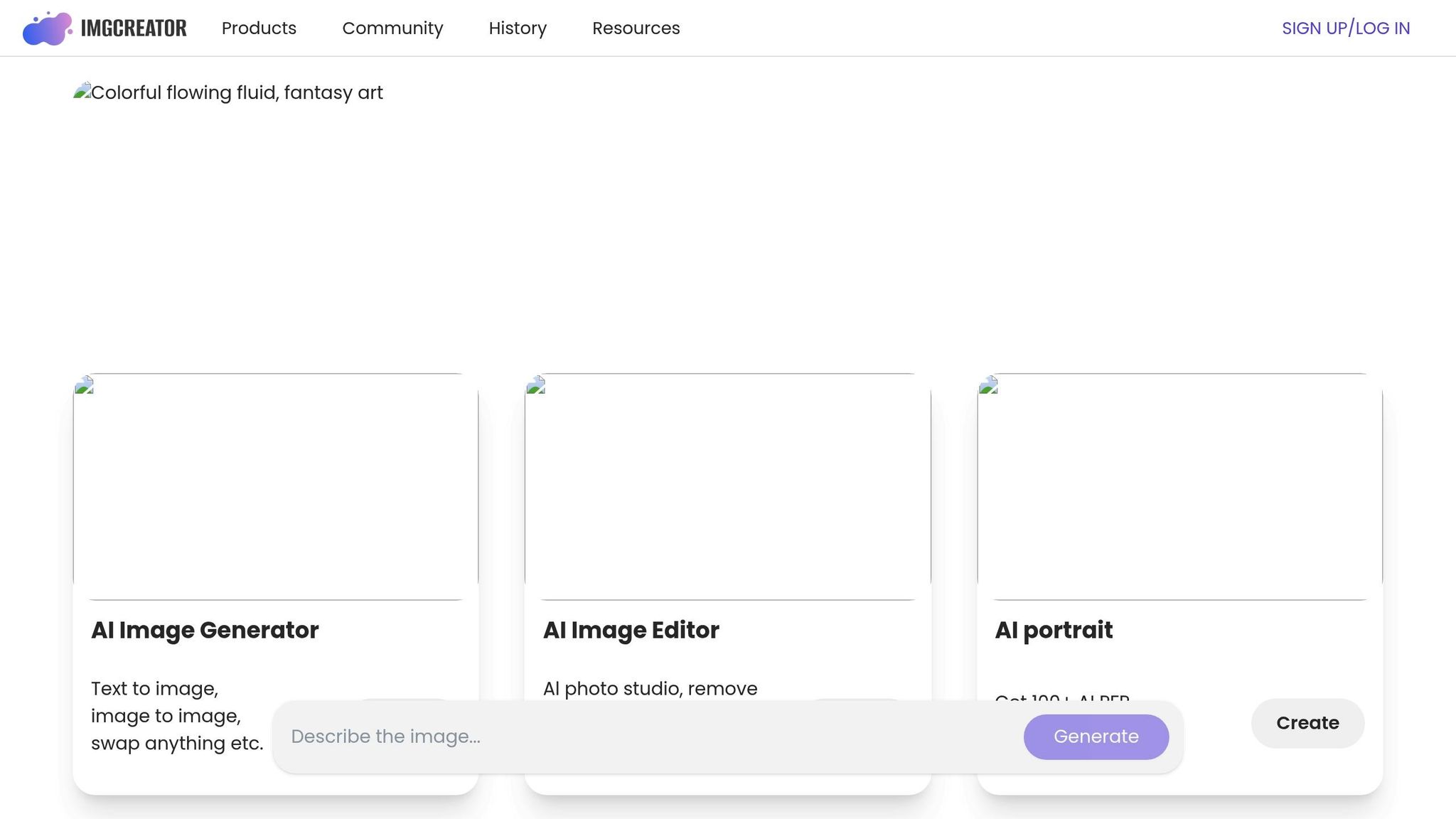Click the LOG IN link
Screen dimensions: 1456x819
click(1383, 28)
